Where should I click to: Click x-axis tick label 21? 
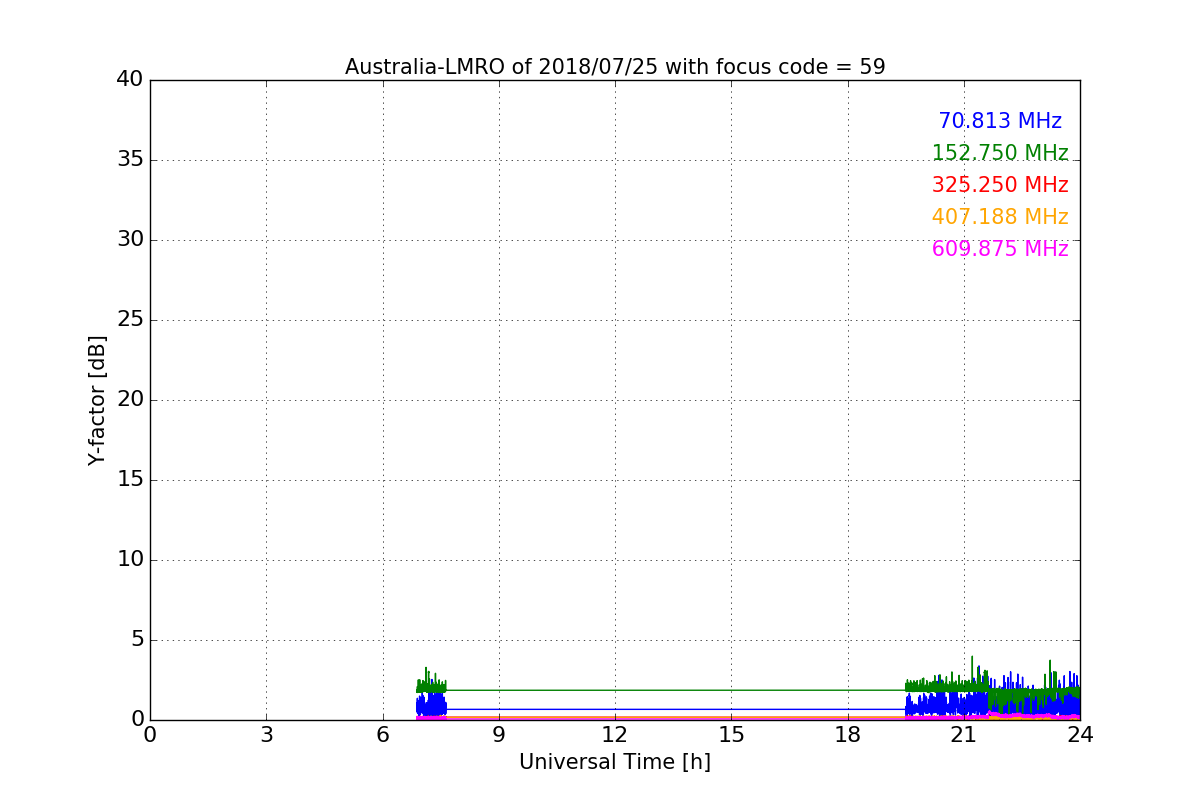tap(964, 735)
